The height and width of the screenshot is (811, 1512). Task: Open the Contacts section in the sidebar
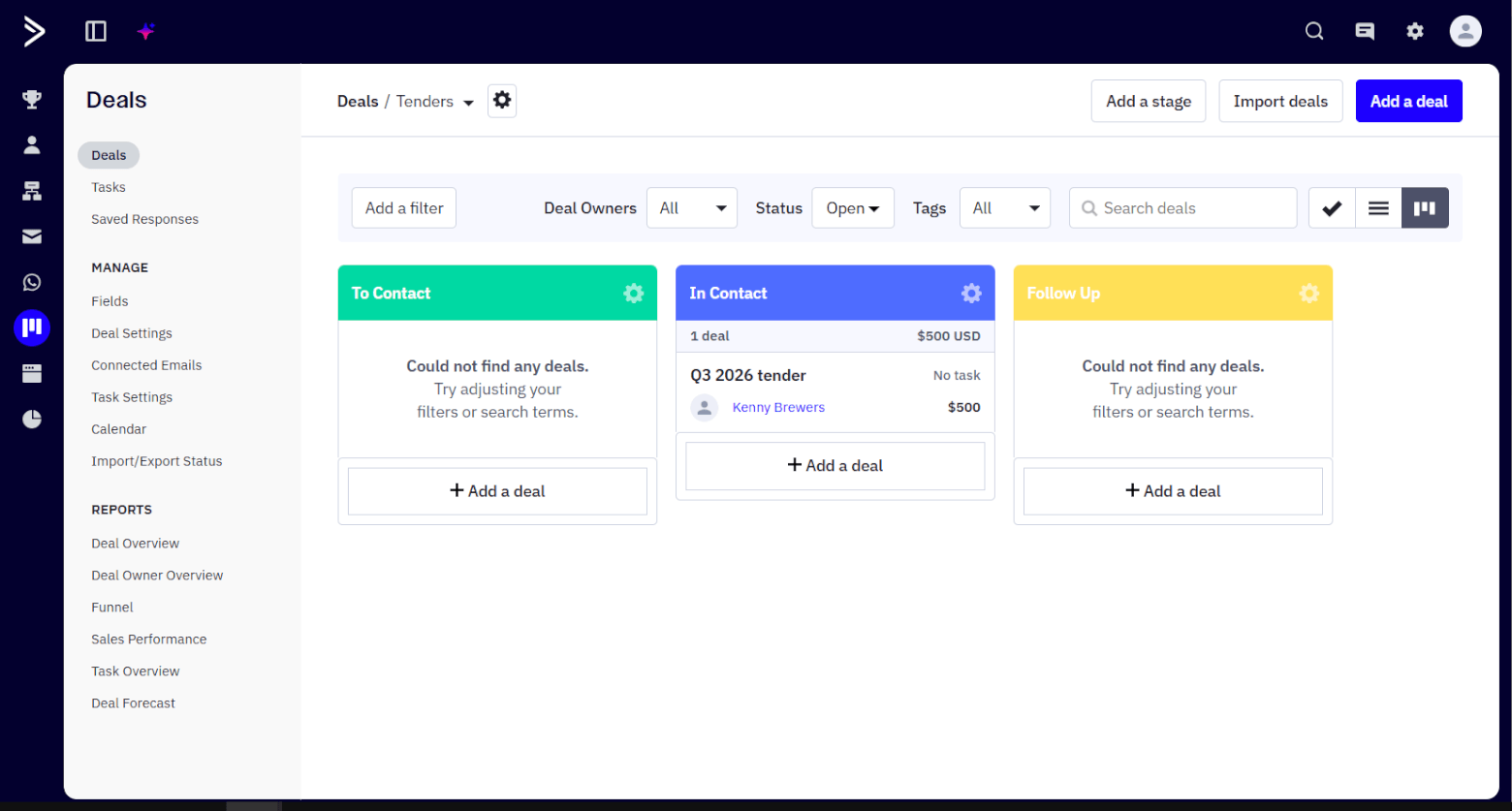coord(32,144)
